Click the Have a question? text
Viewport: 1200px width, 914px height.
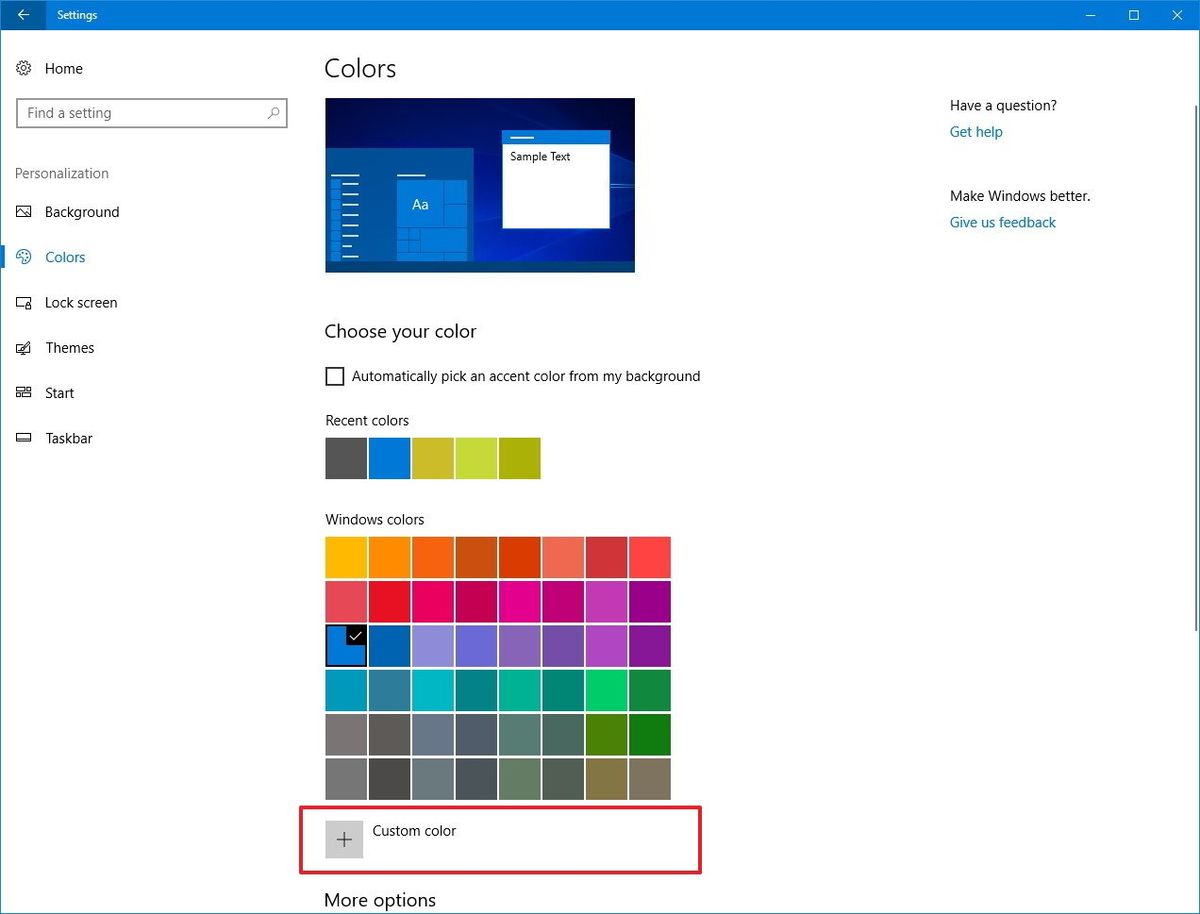coord(1003,106)
